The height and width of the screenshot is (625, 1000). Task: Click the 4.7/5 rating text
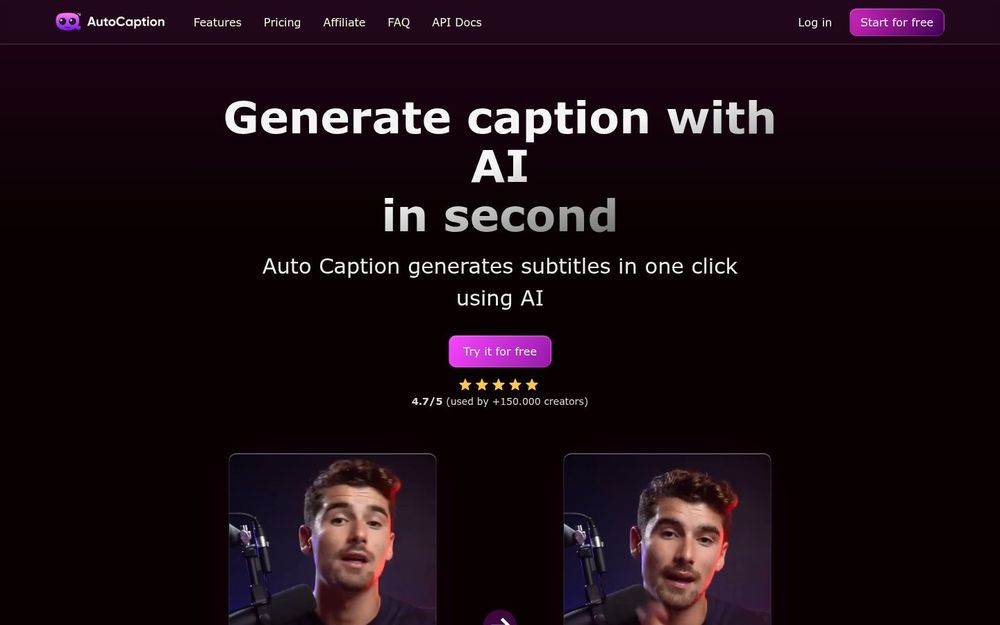click(x=427, y=401)
